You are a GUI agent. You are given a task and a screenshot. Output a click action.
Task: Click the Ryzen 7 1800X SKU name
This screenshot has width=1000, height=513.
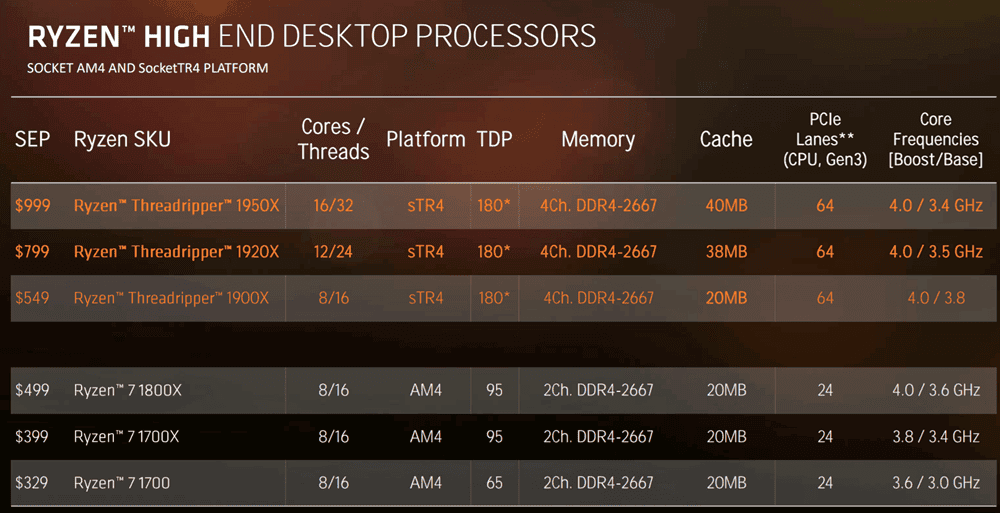click(128, 390)
